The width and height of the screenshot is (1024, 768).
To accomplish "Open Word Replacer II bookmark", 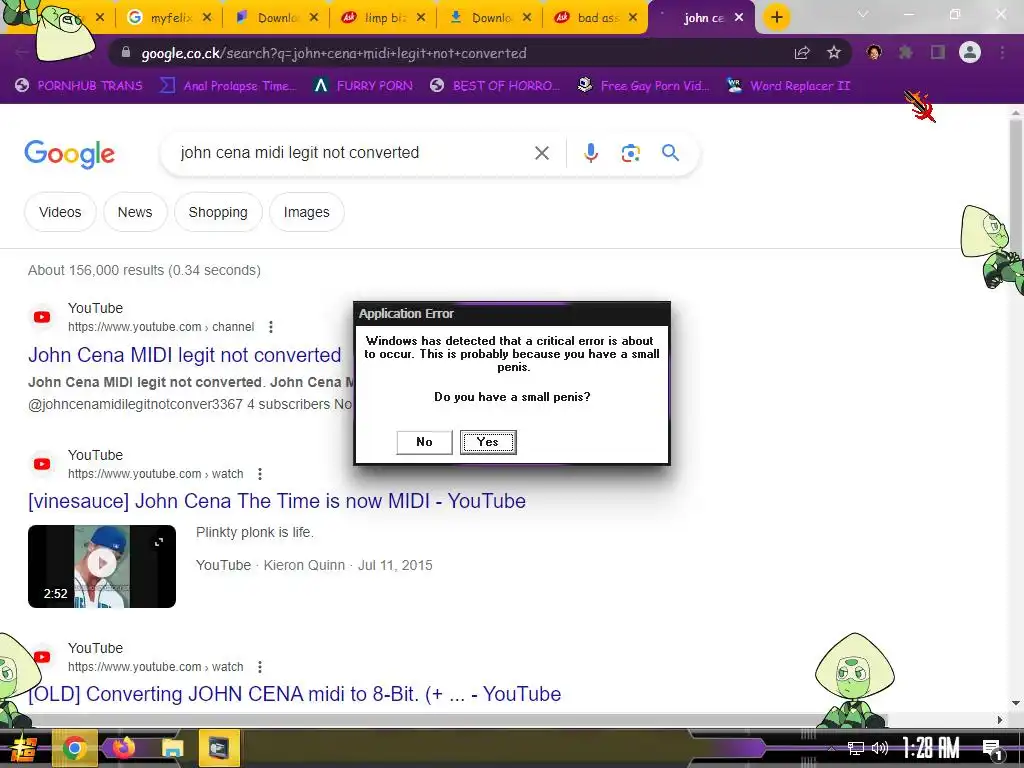I will (788, 86).
